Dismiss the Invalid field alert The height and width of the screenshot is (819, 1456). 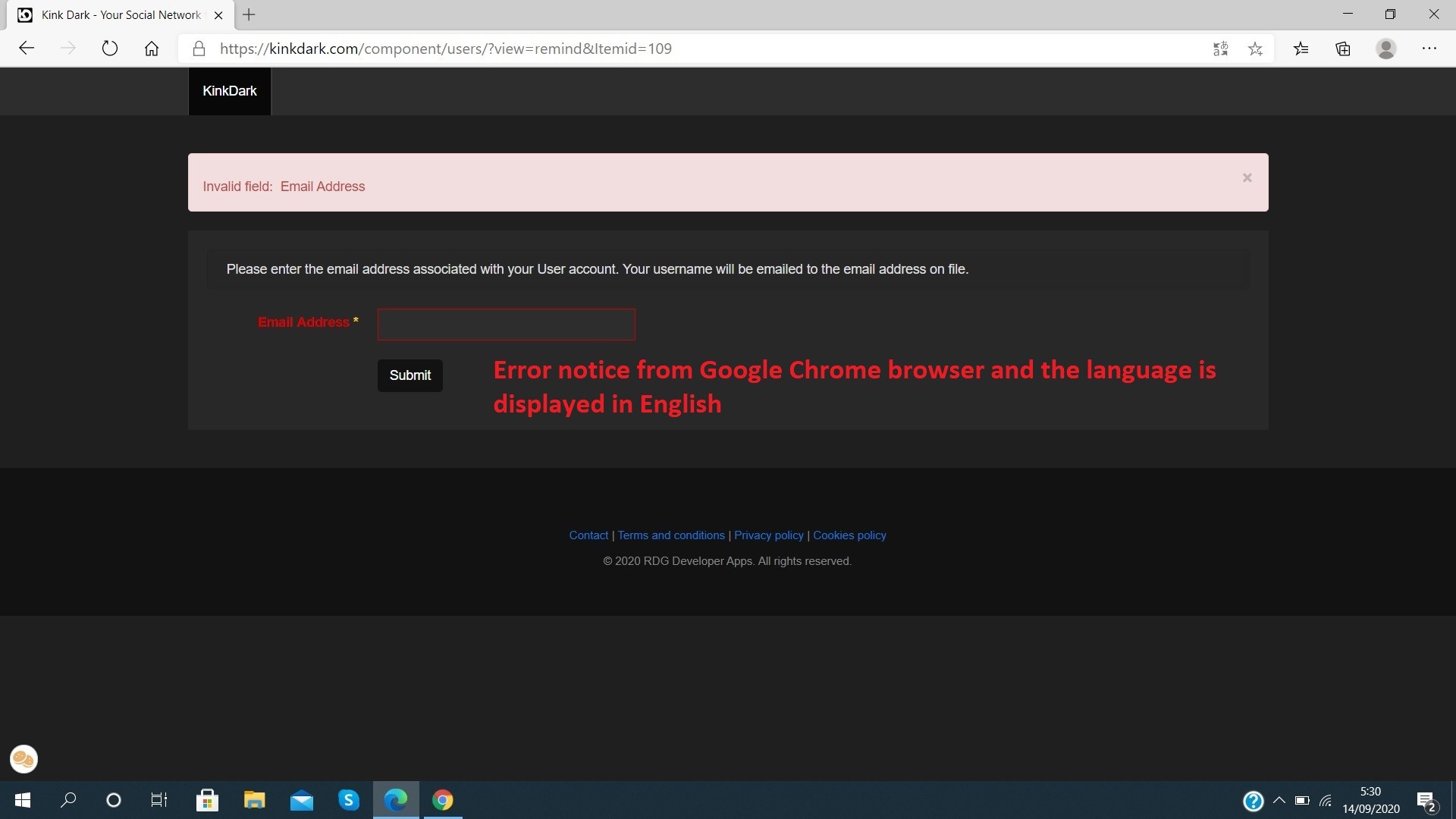(x=1247, y=177)
